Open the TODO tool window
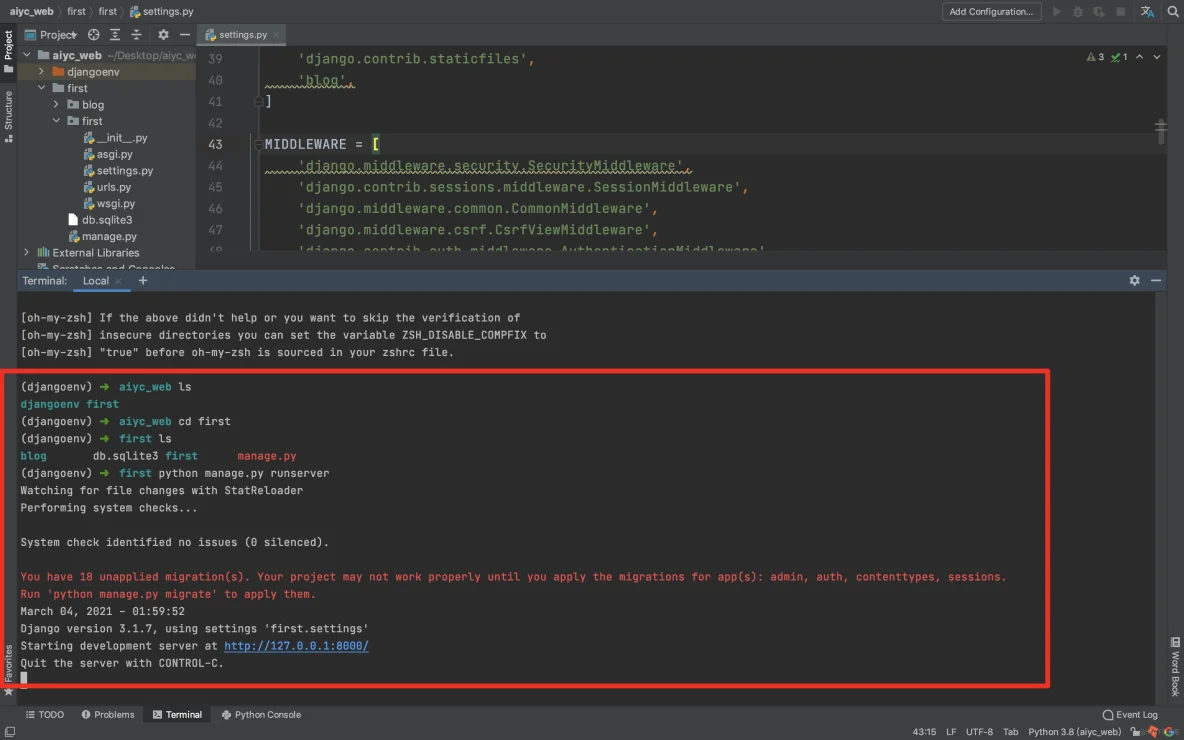This screenshot has height=740, width=1184. 45,714
